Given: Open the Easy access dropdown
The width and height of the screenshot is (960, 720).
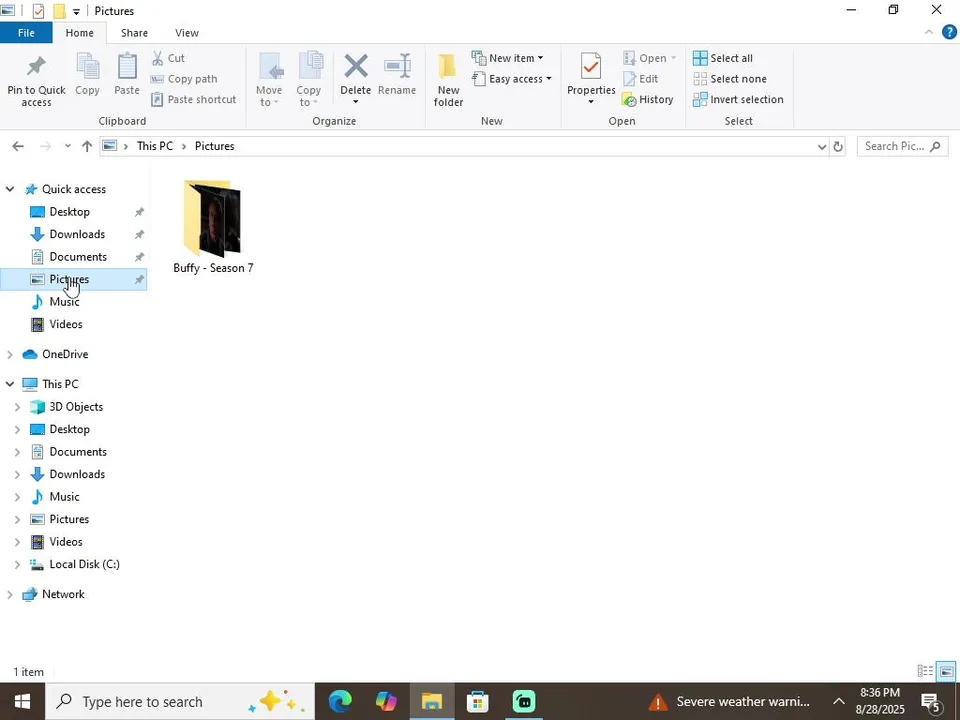Looking at the screenshot, I should pyautogui.click(x=511, y=79).
